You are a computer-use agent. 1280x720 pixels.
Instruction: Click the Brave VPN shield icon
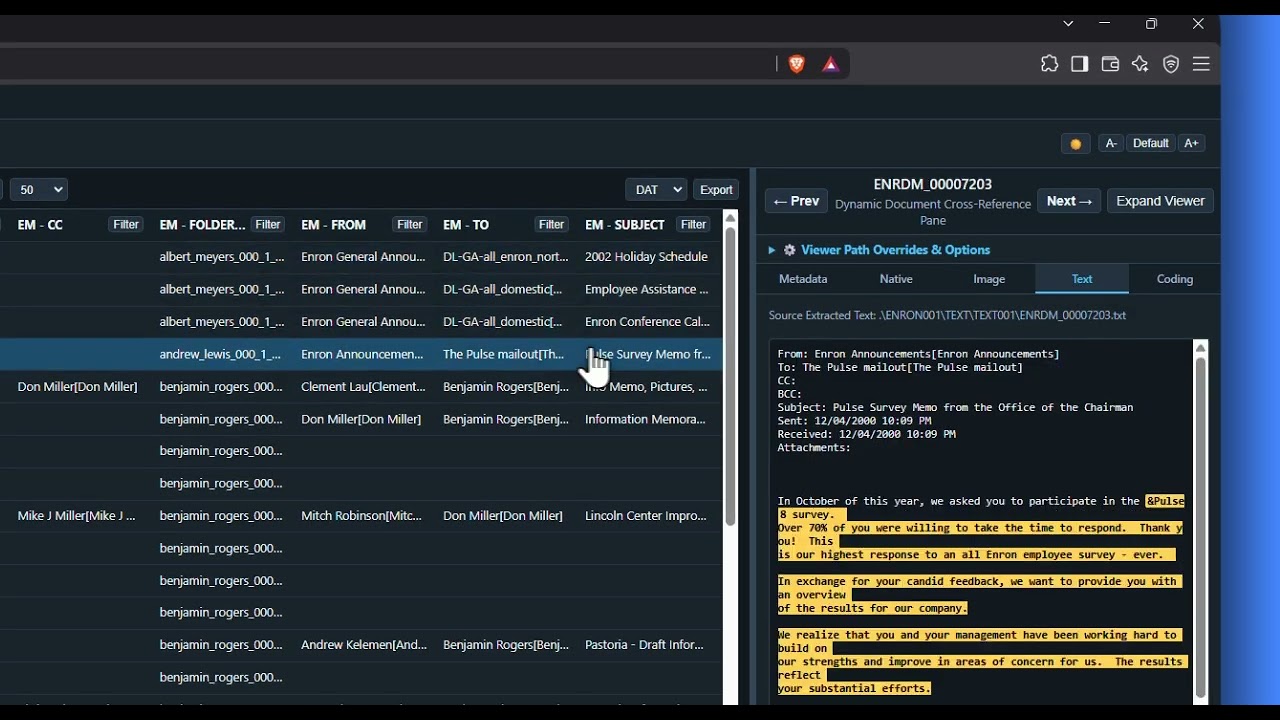click(1171, 64)
